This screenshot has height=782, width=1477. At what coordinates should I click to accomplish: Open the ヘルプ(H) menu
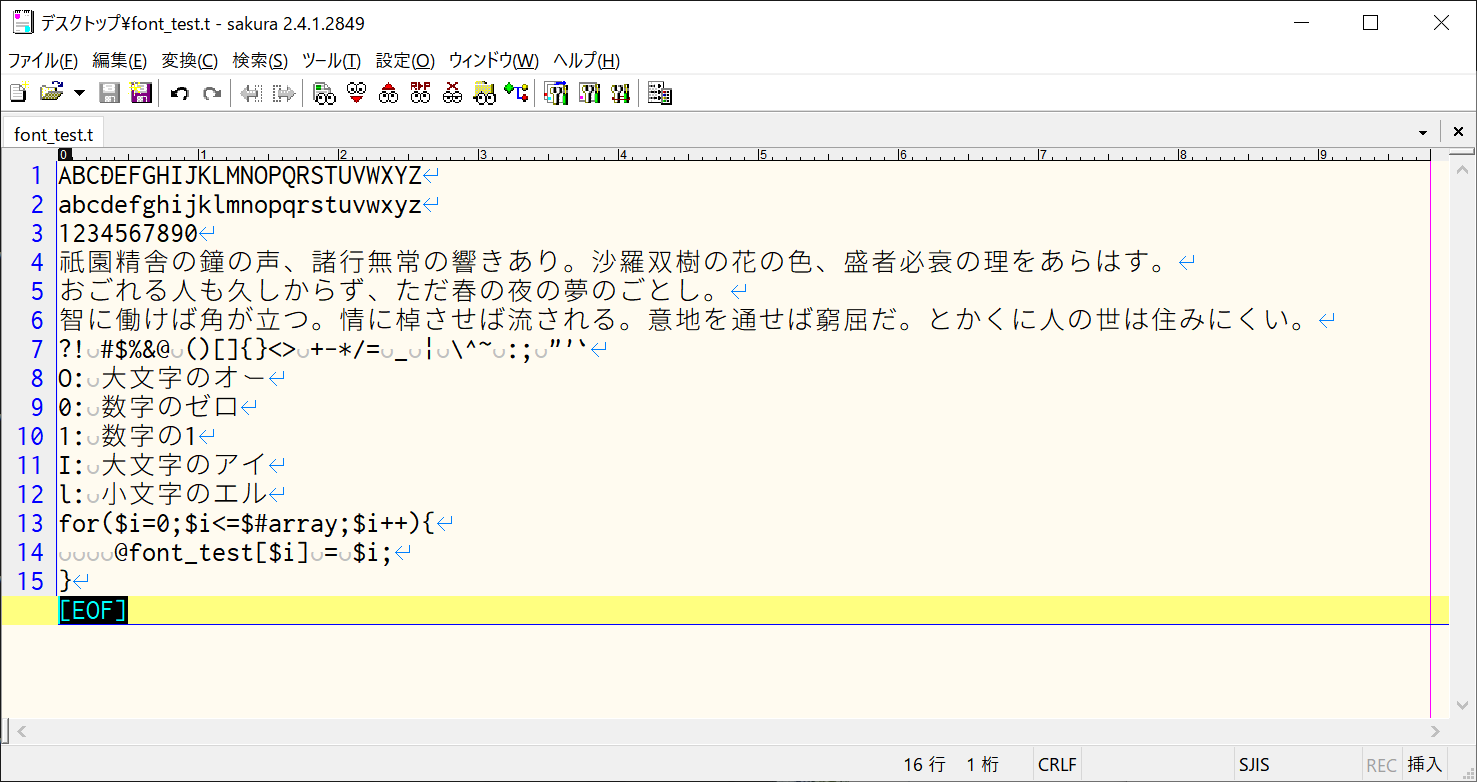pos(586,60)
